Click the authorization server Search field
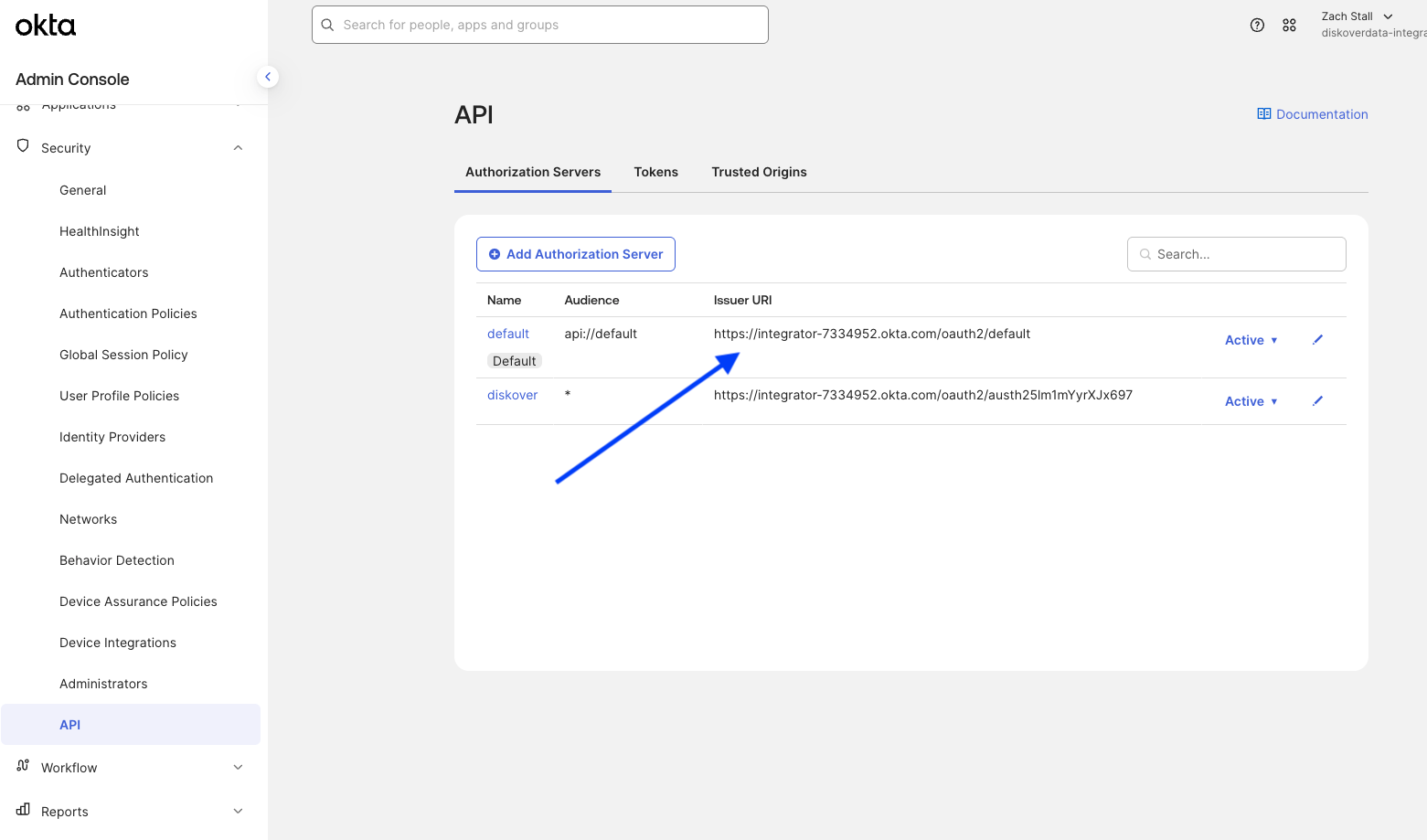The width and height of the screenshot is (1427, 840). 1237,254
